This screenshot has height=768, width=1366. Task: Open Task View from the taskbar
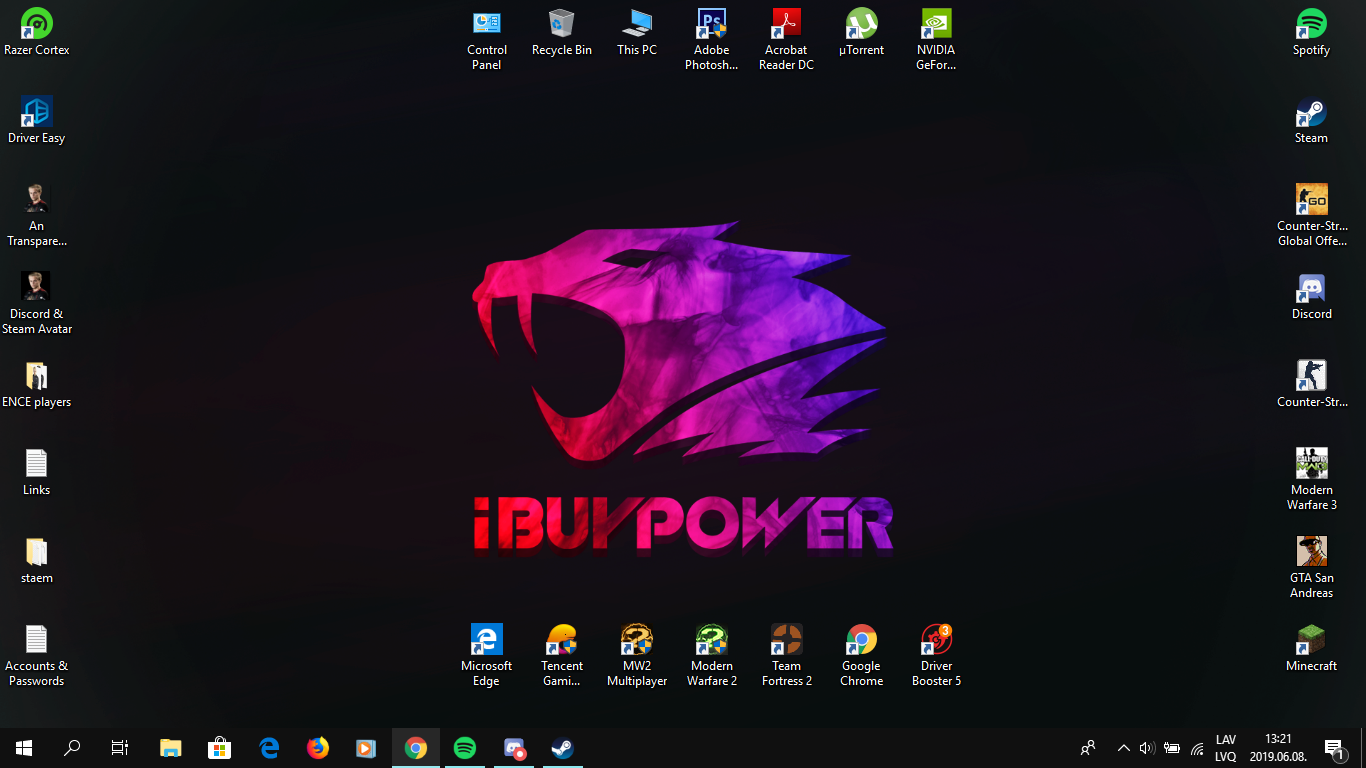pyautogui.click(x=120, y=748)
